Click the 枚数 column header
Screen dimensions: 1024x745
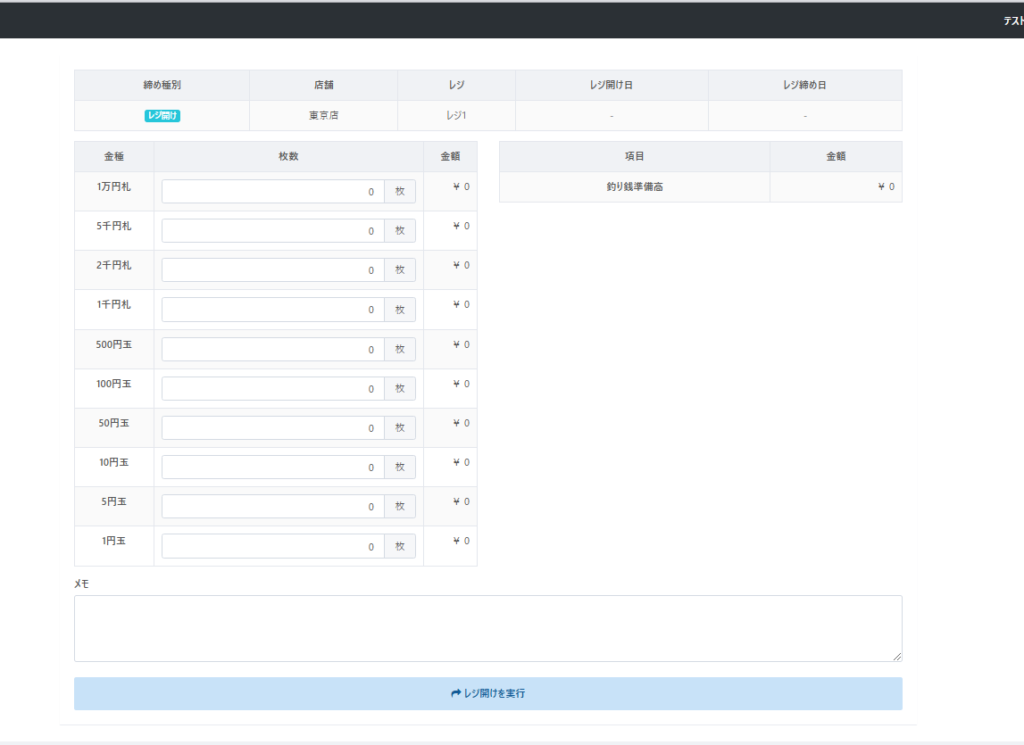pyautogui.click(x=288, y=157)
